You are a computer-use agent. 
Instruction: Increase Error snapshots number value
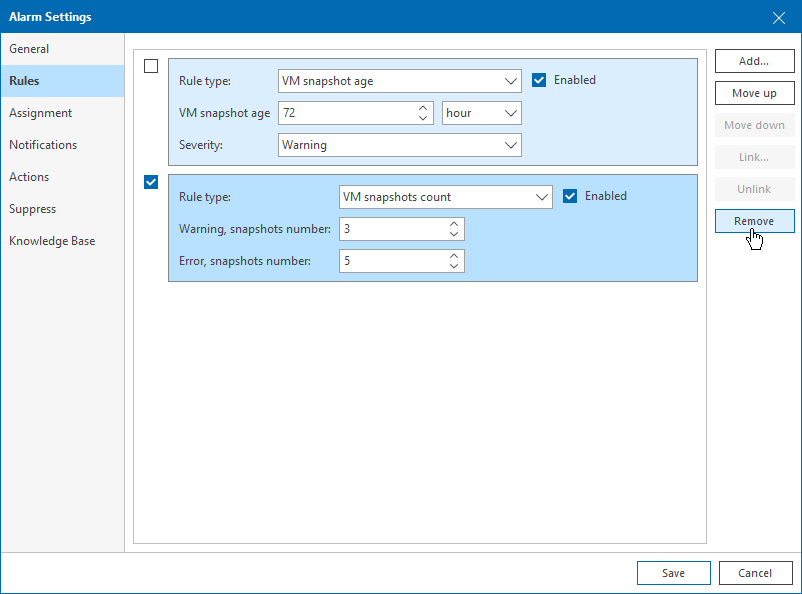(454, 255)
